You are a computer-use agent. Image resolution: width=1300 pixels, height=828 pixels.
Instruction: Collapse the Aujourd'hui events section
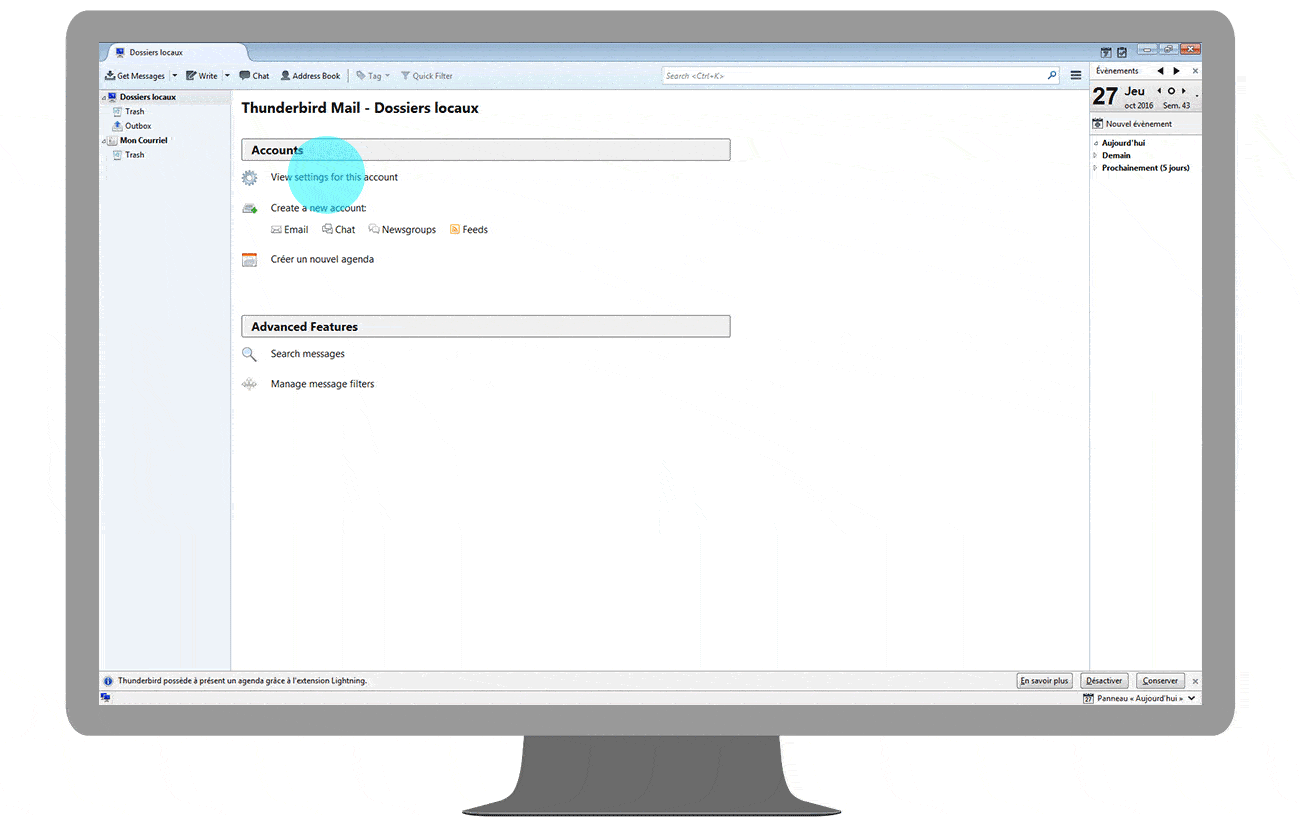click(1096, 143)
